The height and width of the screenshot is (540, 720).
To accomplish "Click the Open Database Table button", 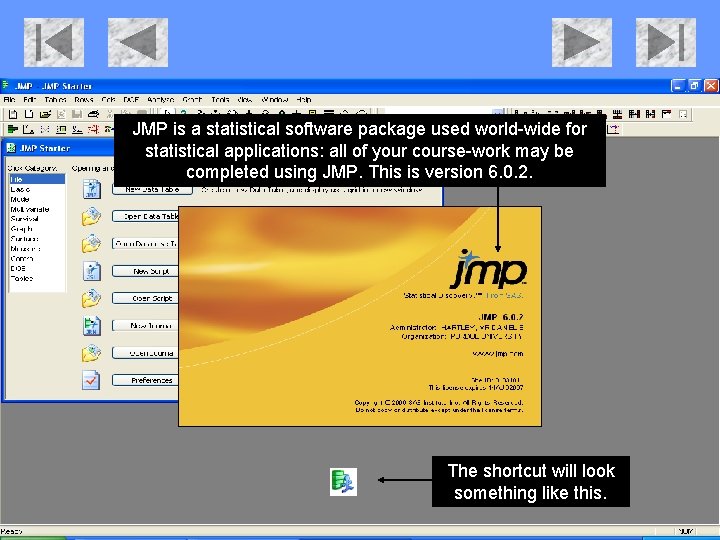I will (x=146, y=244).
